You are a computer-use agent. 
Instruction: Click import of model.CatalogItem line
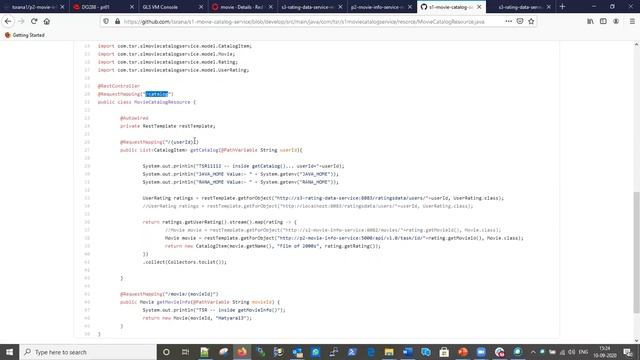point(175,46)
